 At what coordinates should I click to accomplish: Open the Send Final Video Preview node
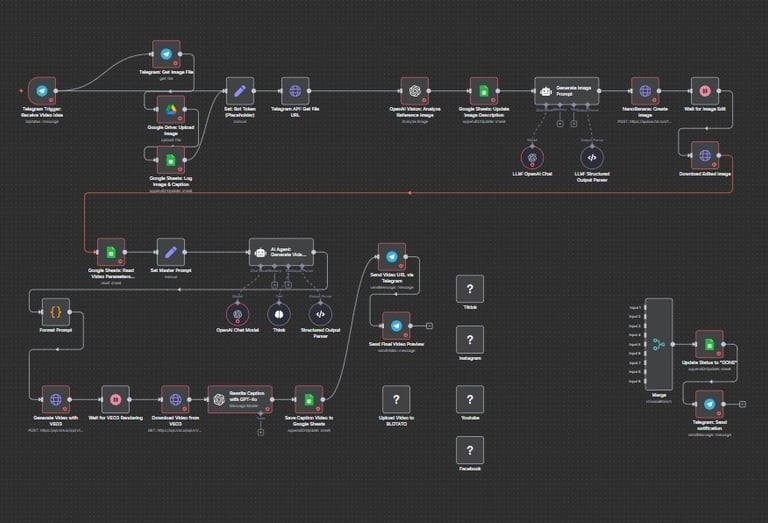tap(396, 326)
